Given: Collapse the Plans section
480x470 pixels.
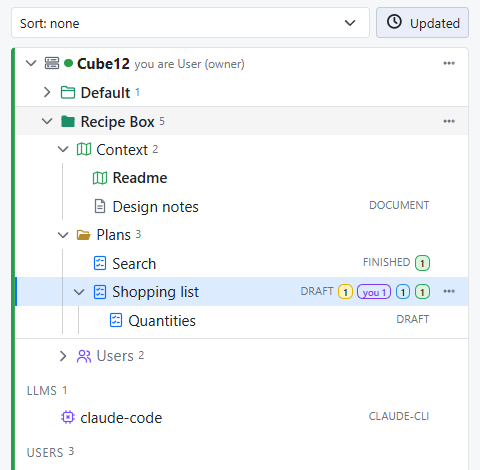Looking at the screenshot, I should [x=63, y=235].
